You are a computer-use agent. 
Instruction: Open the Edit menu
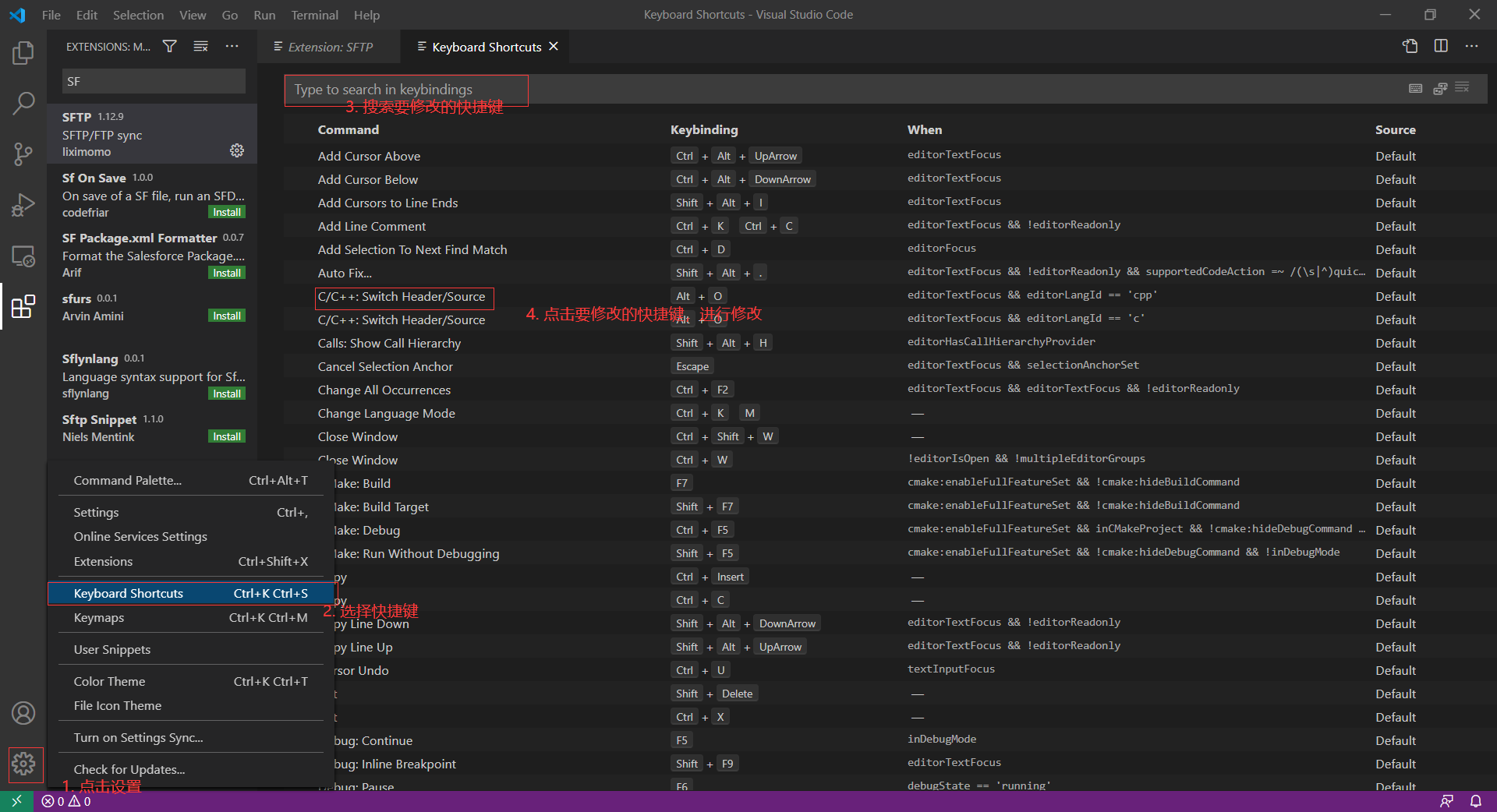click(x=87, y=15)
